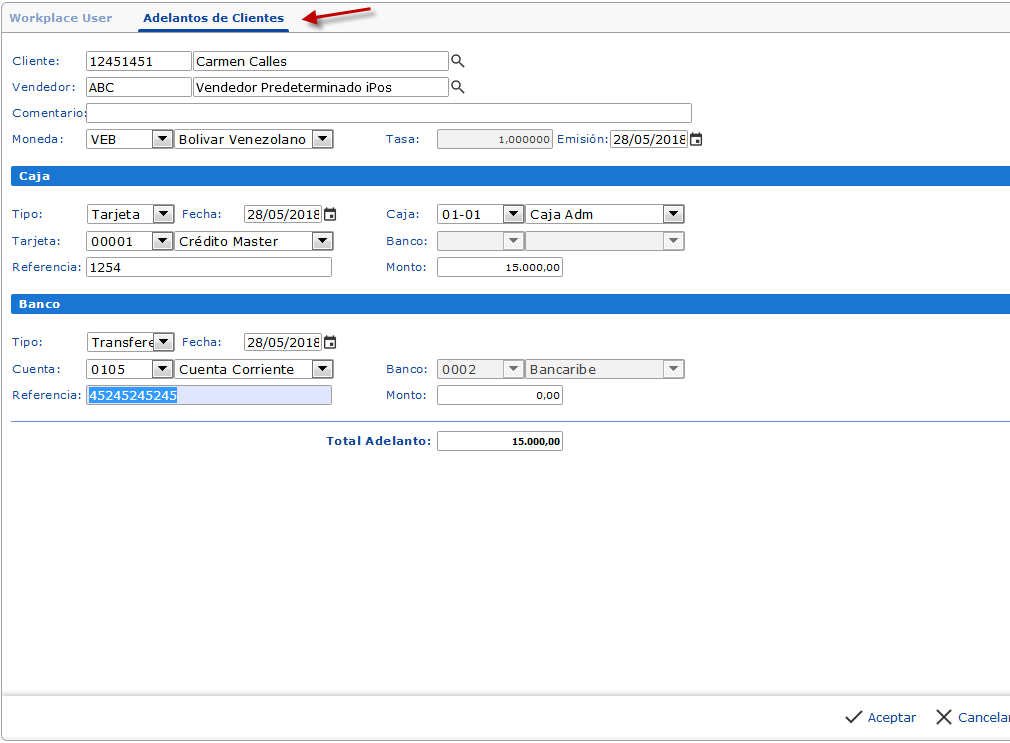The width and height of the screenshot is (1010, 743).
Task: Expand the Tarjeta payment type dropdown
Action: pyautogui.click(x=162, y=214)
